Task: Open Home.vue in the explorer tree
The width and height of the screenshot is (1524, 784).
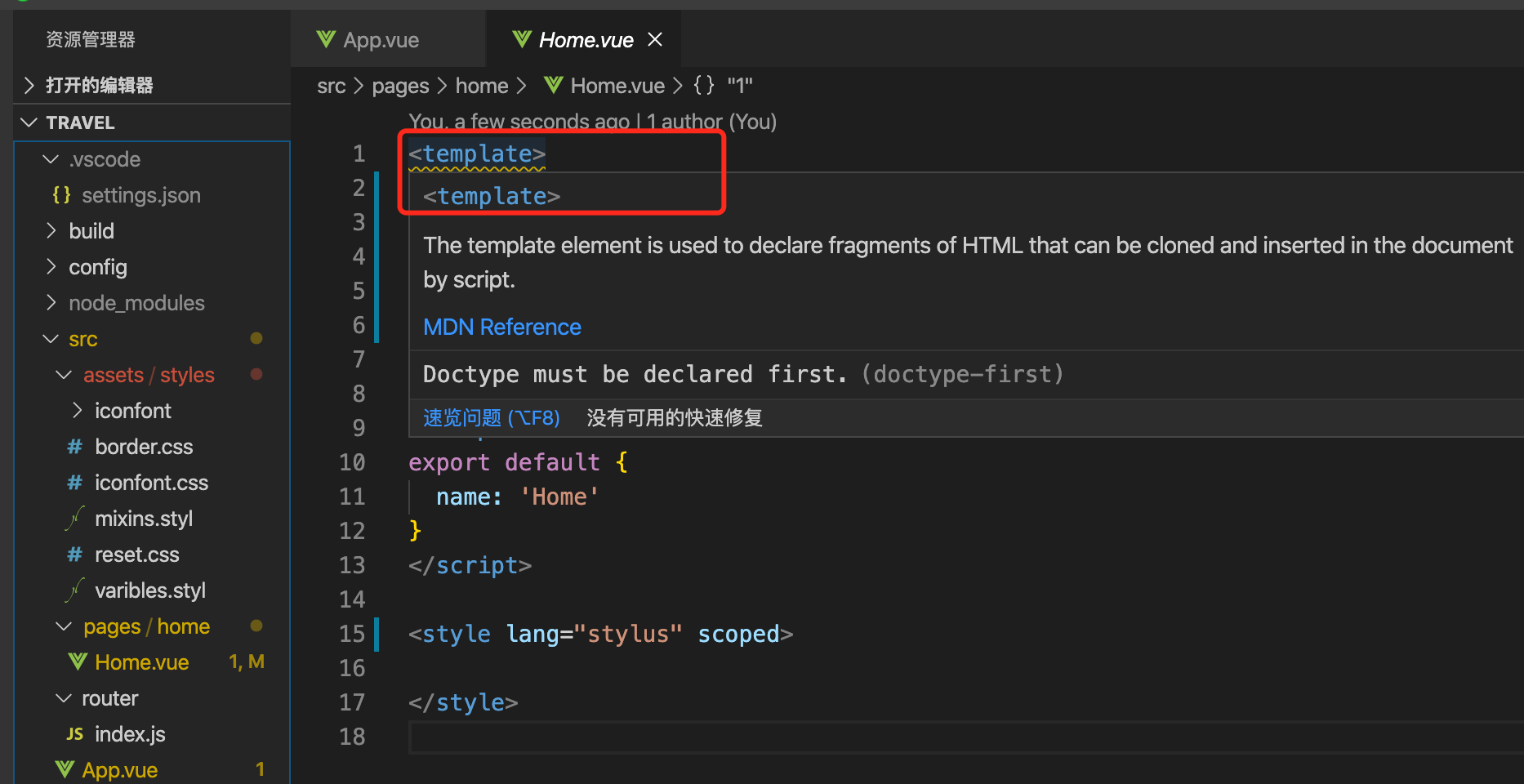Action: point(141,662)
